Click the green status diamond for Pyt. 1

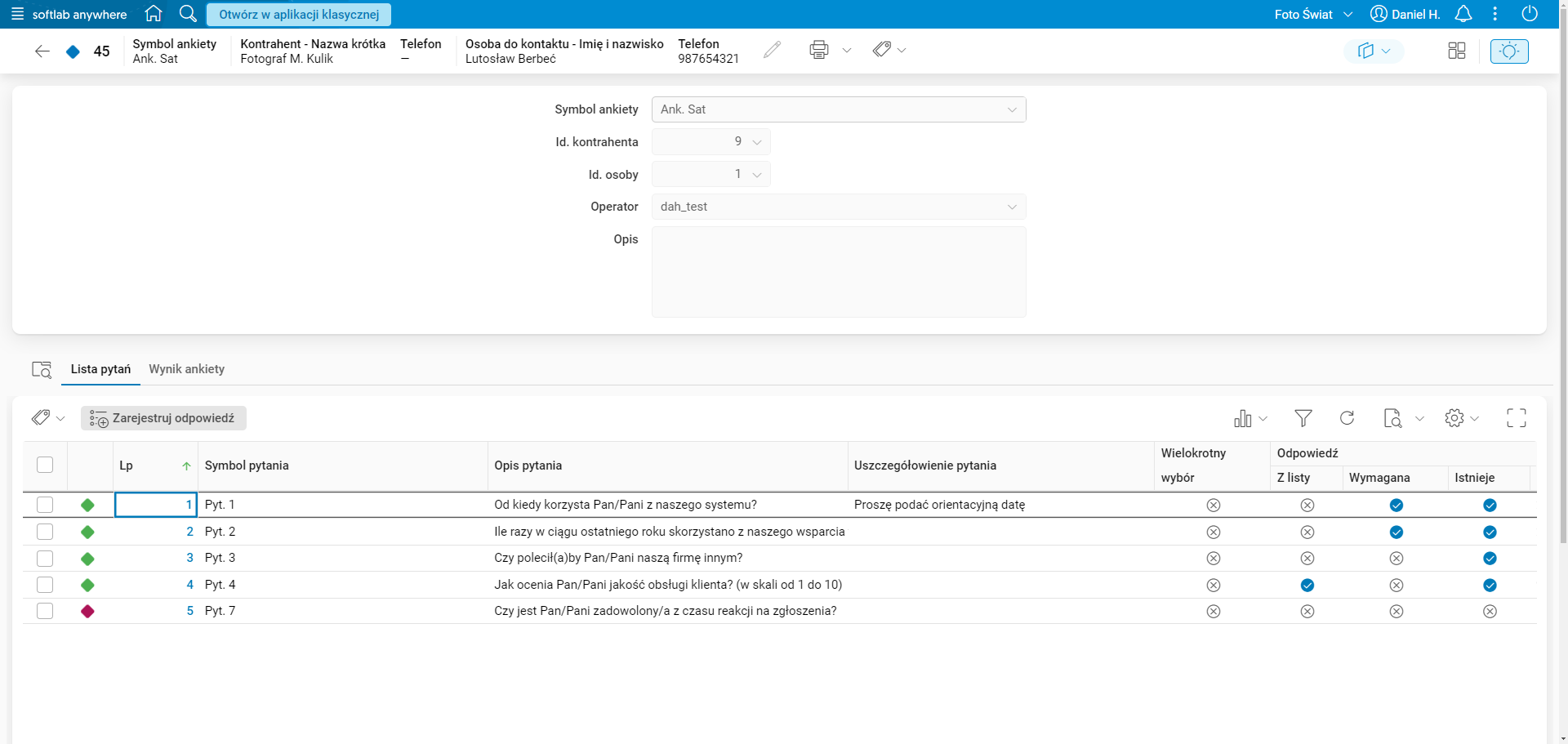tap(88, 506)
